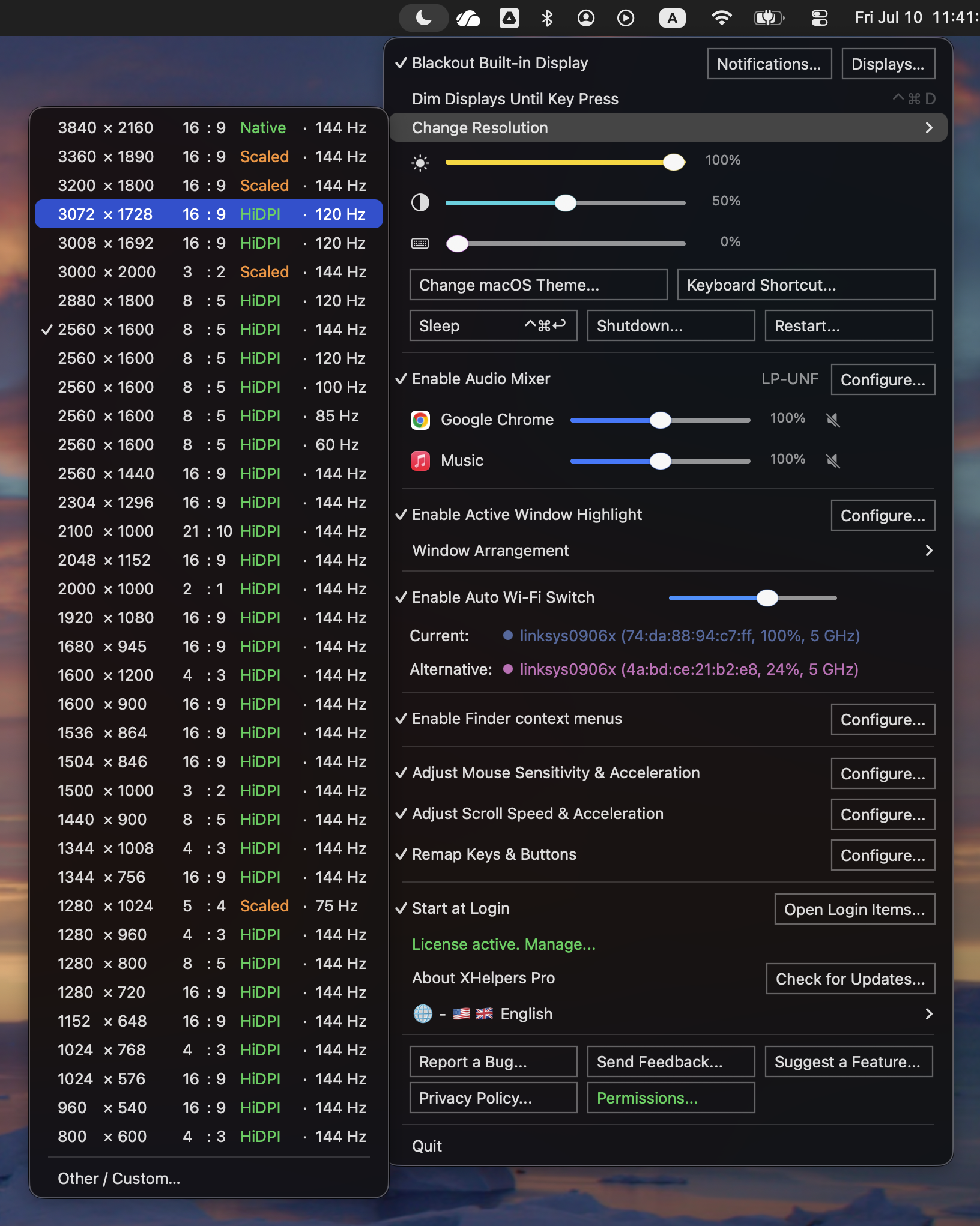Screen dimensions: 980x1226
Task: Click the keyboard input source 'A' icon
Action: tap(673, 18)
